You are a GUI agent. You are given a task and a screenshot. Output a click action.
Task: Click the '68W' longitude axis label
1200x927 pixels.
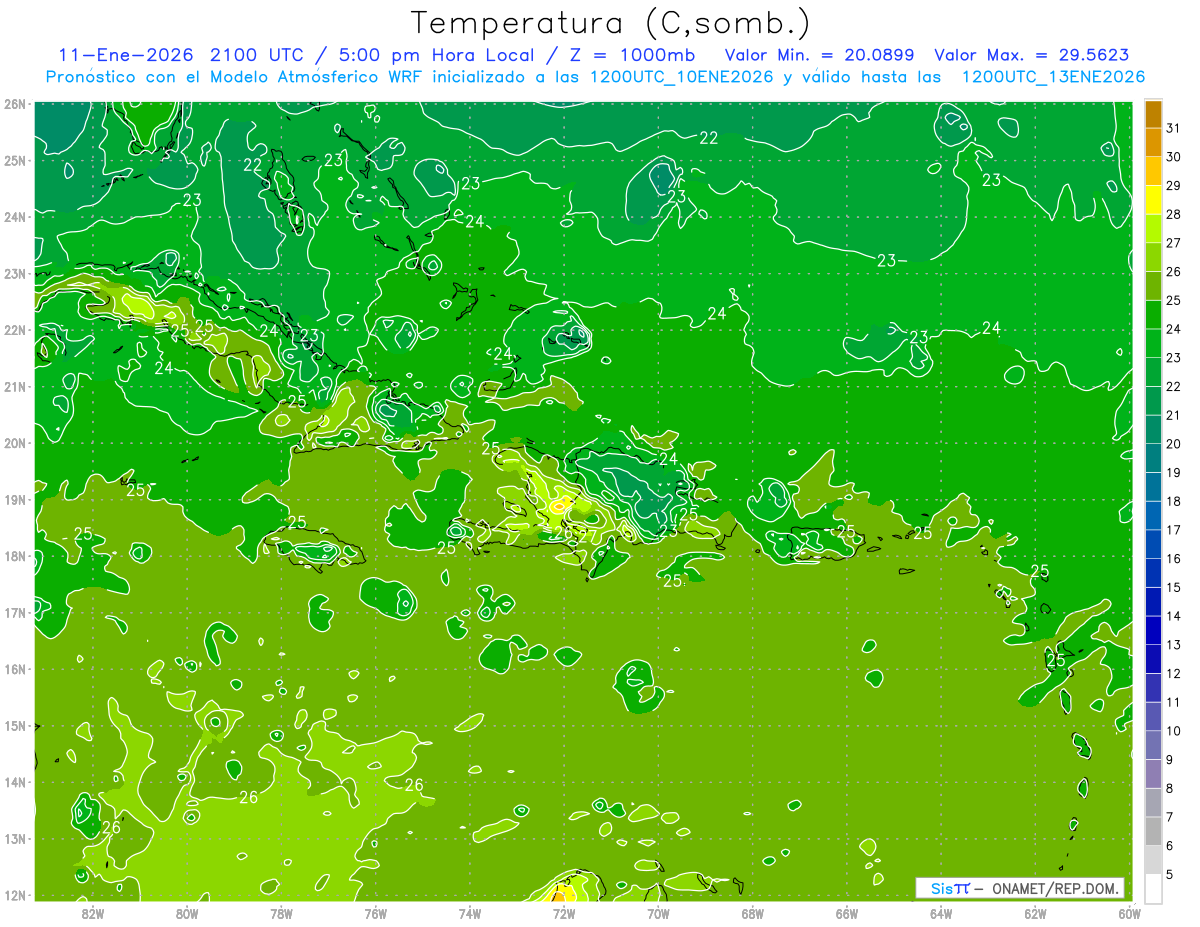[752, 913]
